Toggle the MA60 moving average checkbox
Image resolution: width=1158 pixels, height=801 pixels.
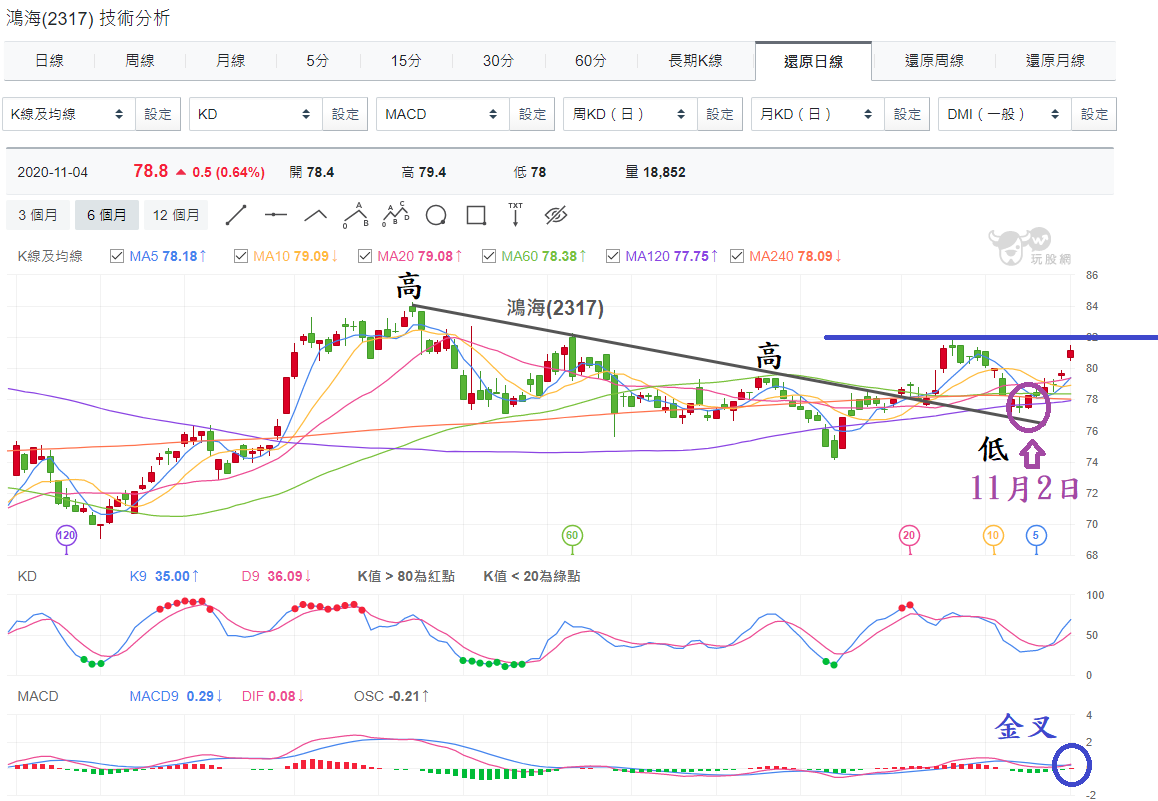[489, 256]
